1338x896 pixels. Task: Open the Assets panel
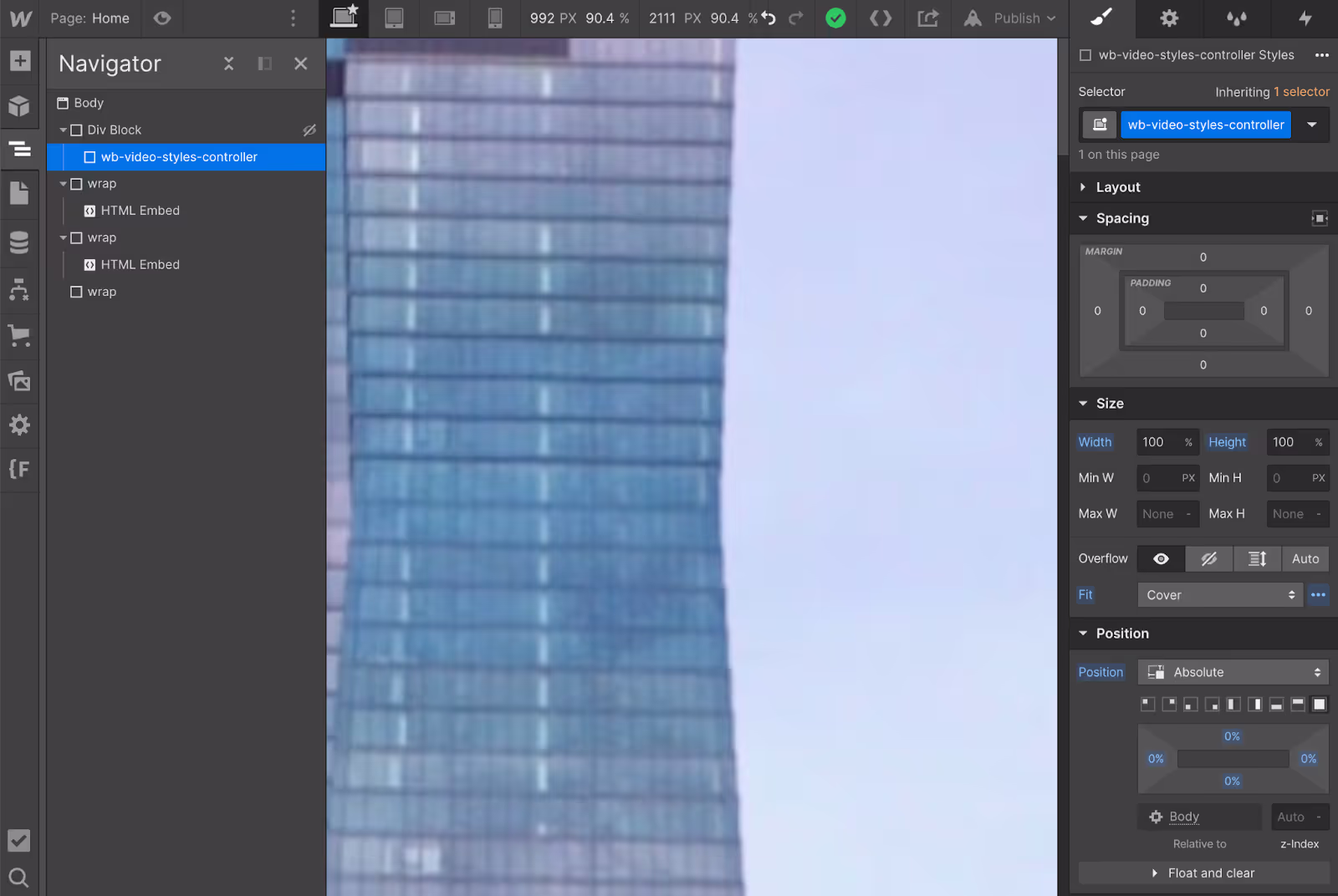pos(19,381)
